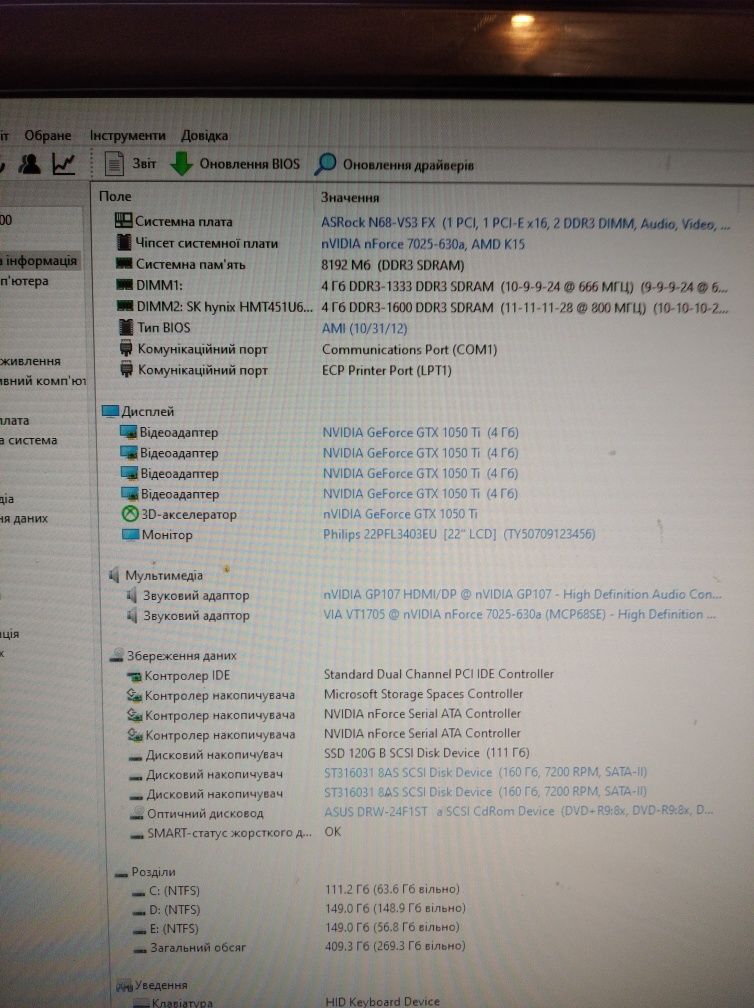
Task: Open VIA VT1705 audio adapter link
Action: pos(519,615)
